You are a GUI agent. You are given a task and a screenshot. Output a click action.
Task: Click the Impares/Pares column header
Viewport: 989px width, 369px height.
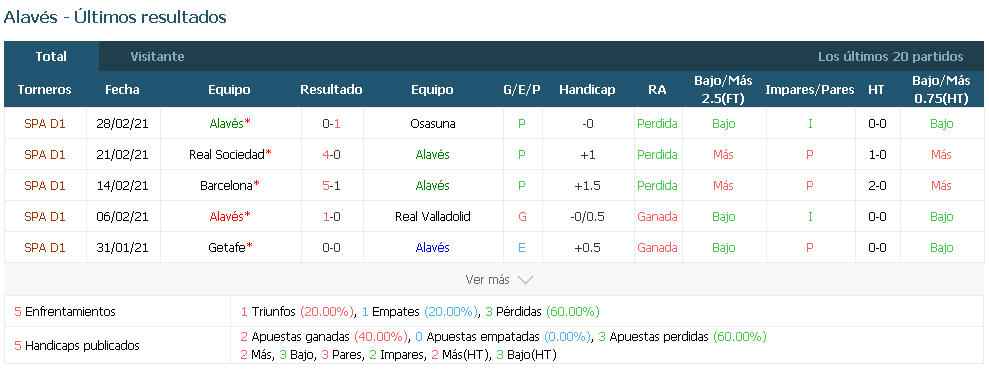[810, 90]
